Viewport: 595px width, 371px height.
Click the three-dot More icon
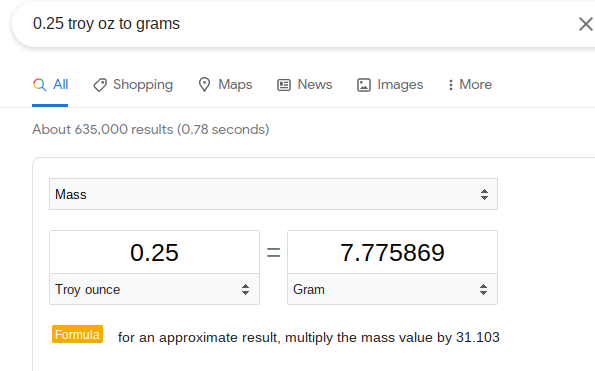(450, 85)
